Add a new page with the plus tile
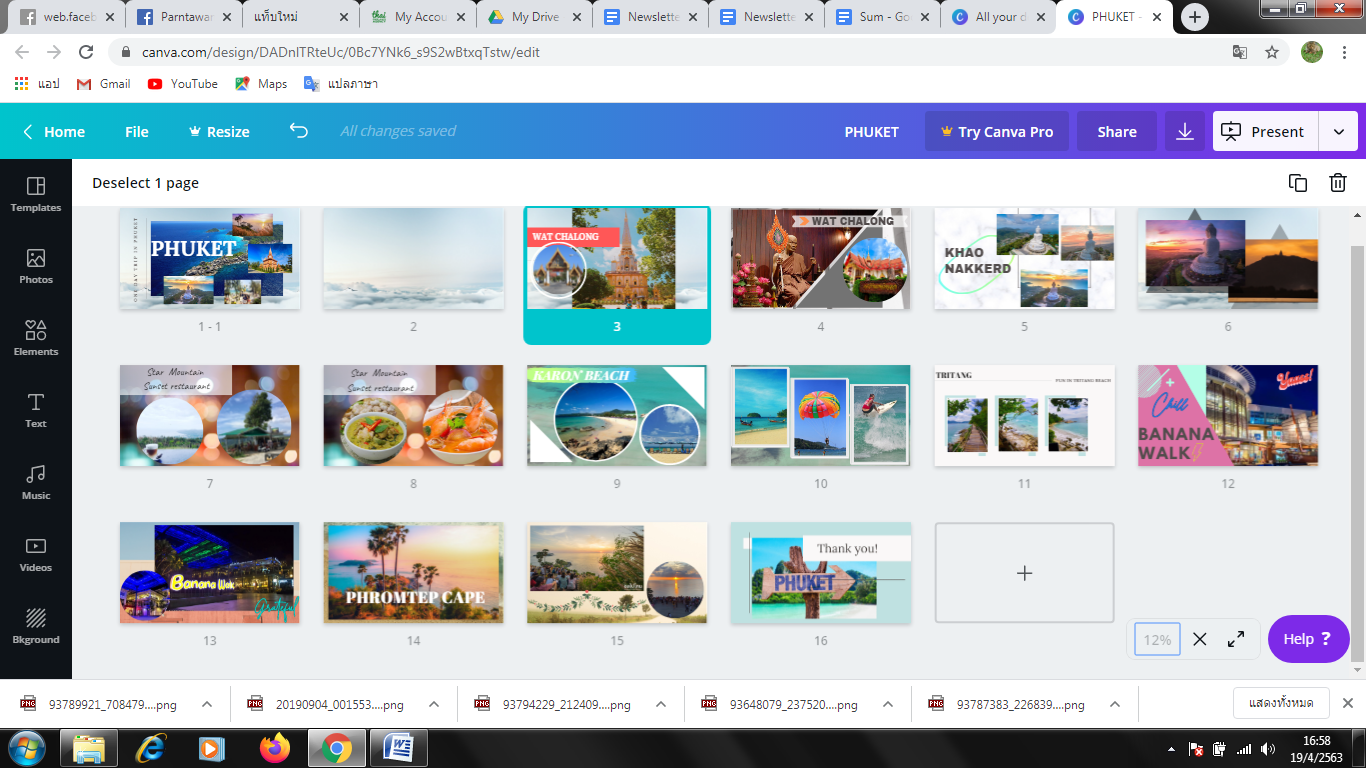The width and height of the screenshot is (1366, 768). 1024,573
